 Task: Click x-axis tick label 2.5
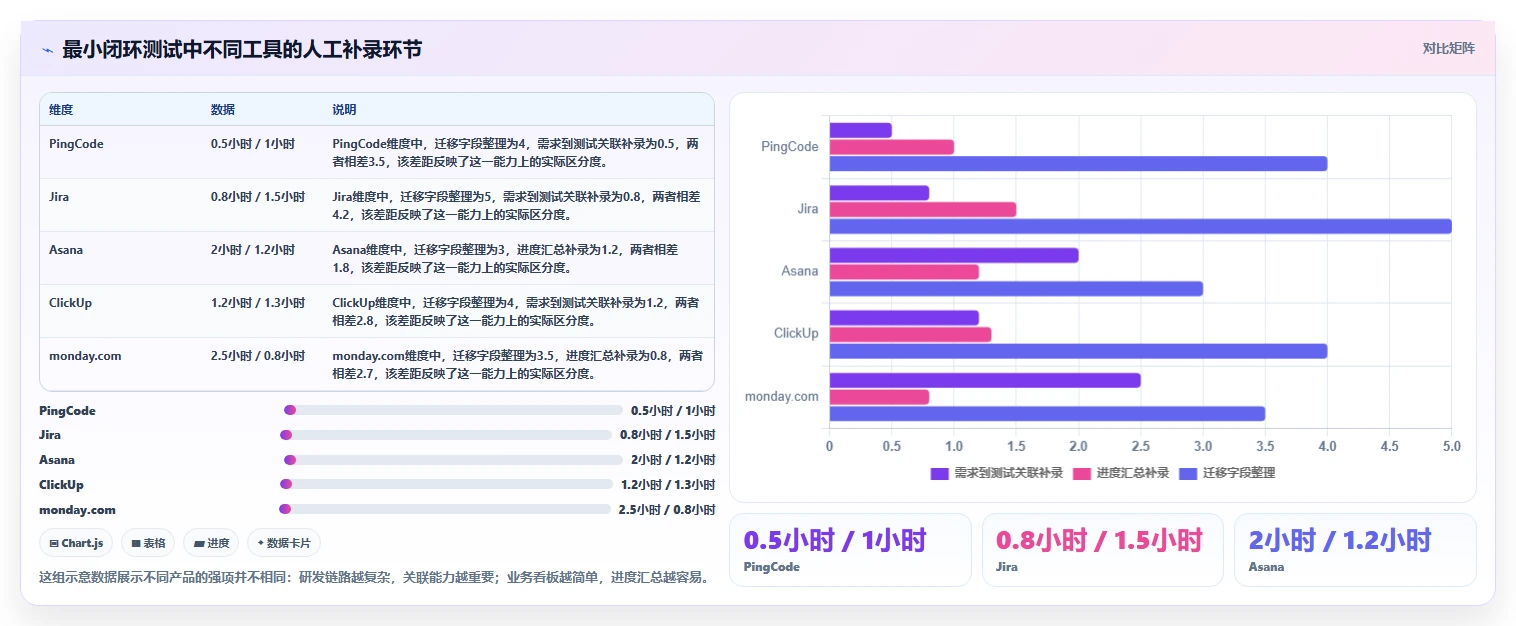[1140, 446]
